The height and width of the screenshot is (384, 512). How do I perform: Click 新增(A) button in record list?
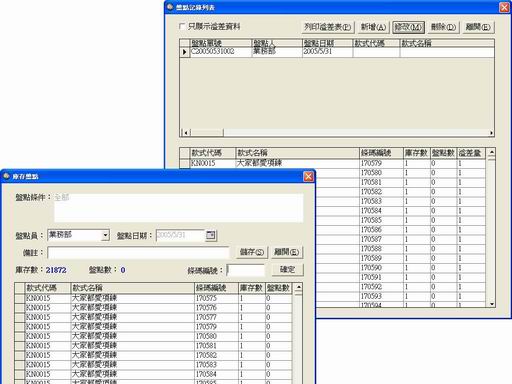[x=373, y=27]
